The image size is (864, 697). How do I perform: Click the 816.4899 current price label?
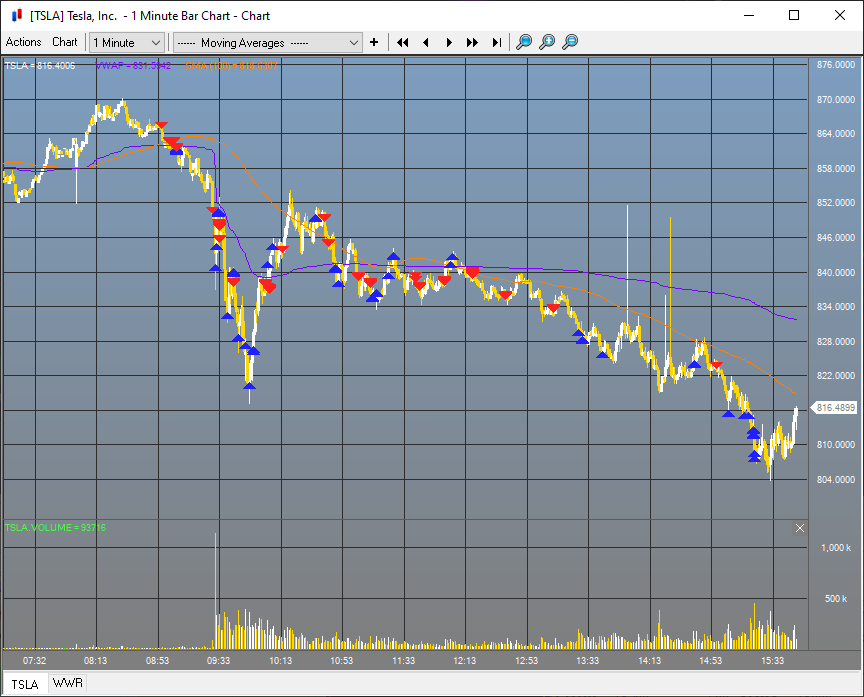pos(836,408)
